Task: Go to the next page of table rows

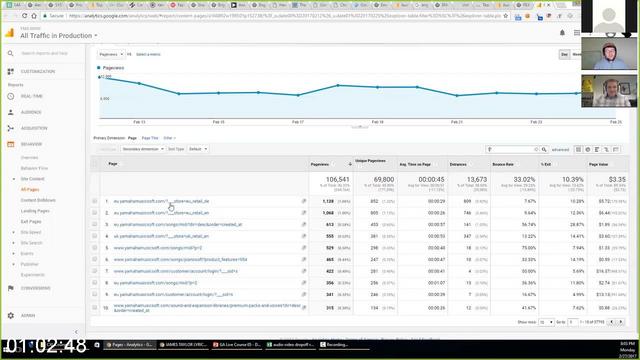Action: [x=621, y=322]
